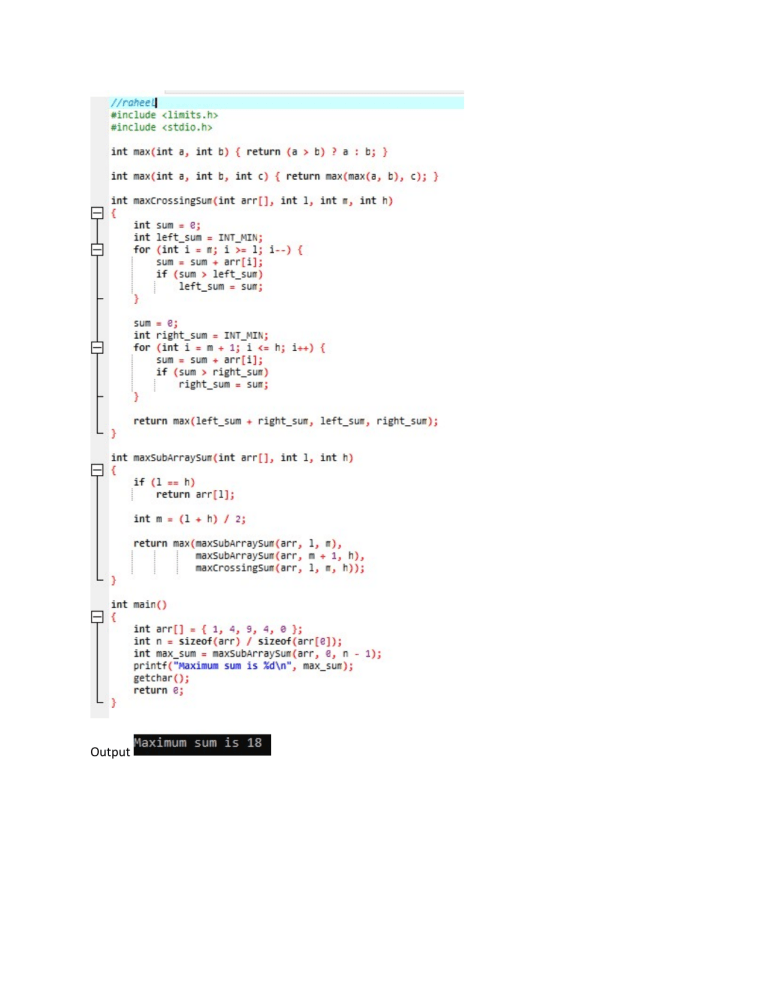Collapse the main function fold marker
768x994 pixels.
pyautogui.click(x=97, y=617)
